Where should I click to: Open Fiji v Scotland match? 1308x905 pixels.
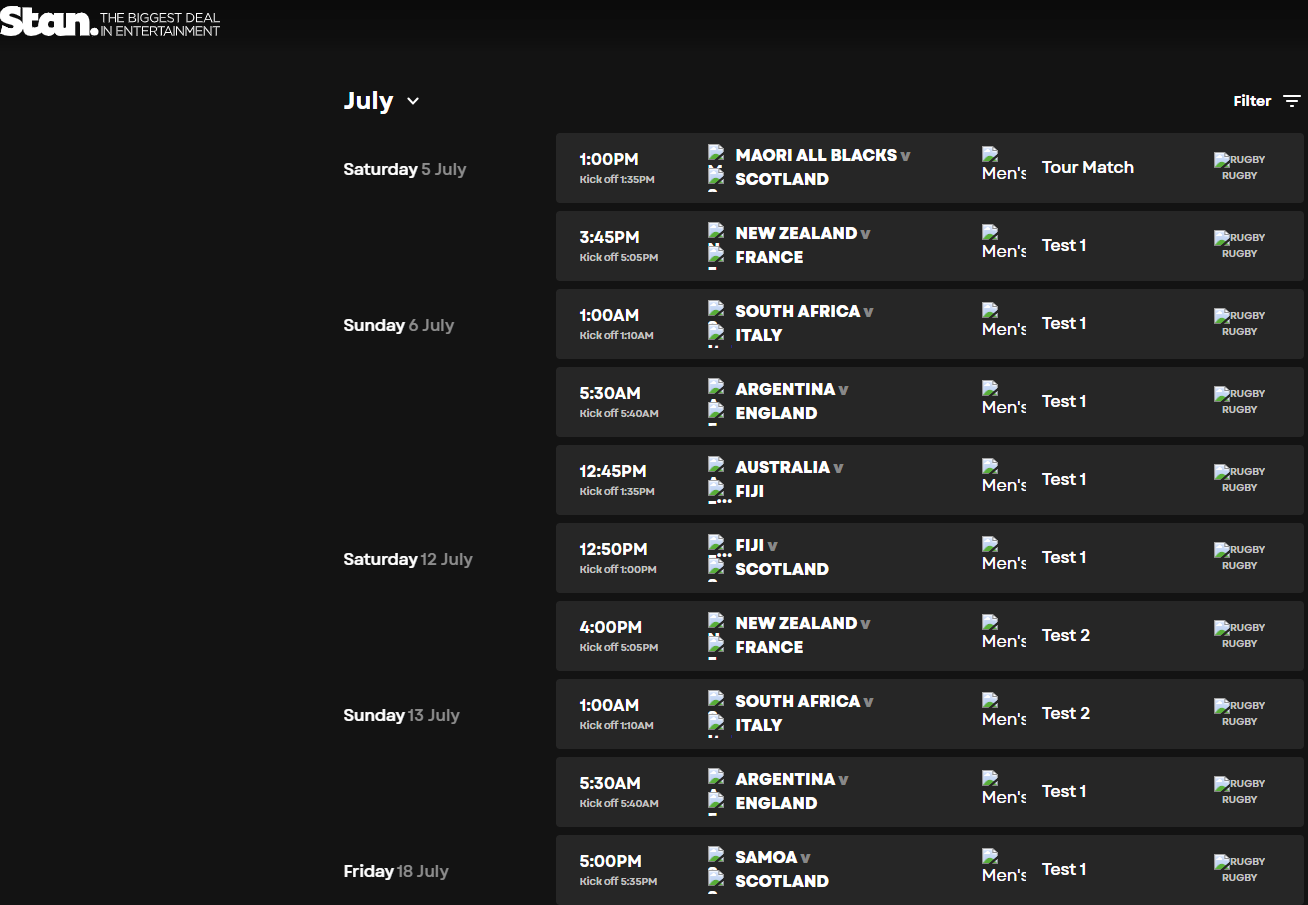pyautogui.click(x=930, y=558)
